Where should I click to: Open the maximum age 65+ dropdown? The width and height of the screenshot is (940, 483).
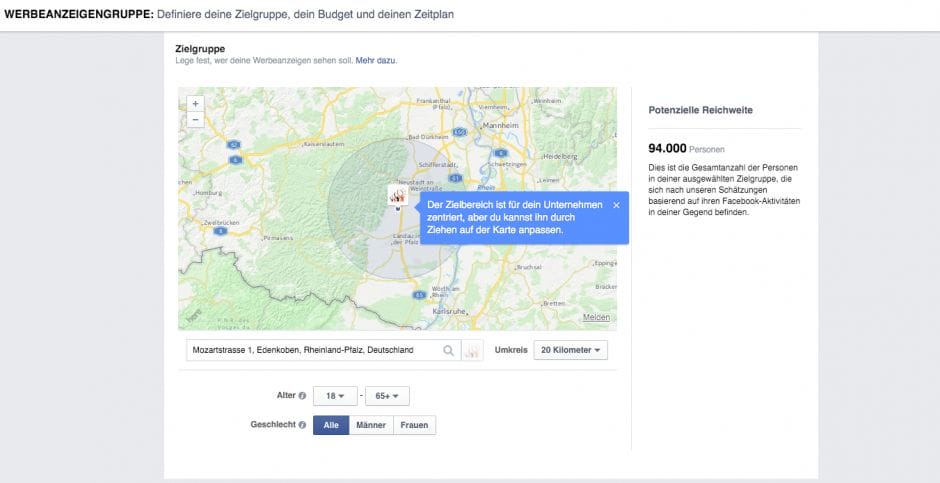pos(387,396)
